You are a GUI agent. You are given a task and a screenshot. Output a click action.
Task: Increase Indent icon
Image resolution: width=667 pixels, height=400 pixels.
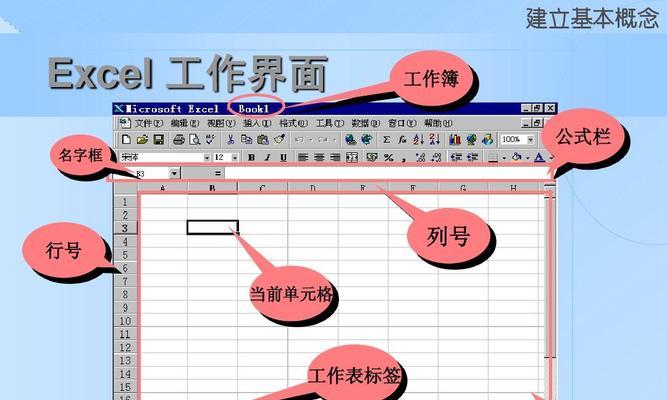point(473,157)
